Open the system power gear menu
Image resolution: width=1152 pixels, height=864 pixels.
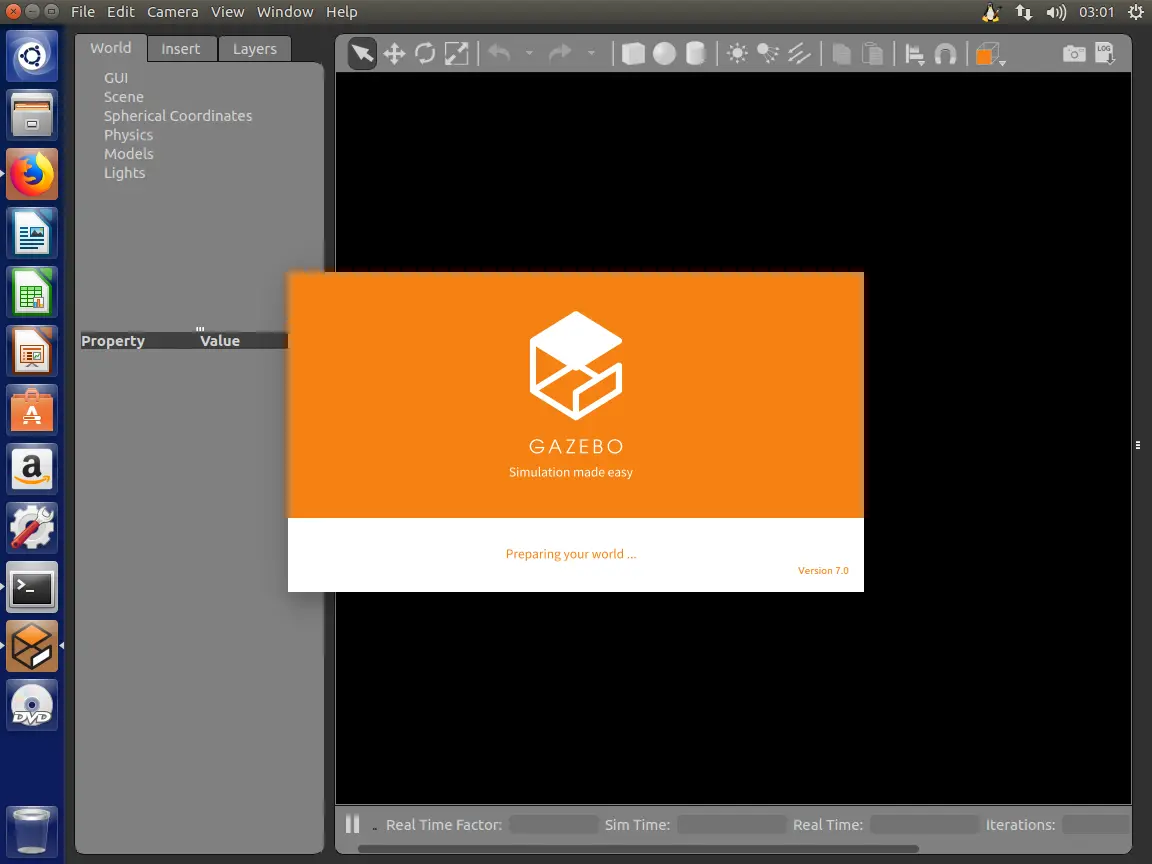[x=1136, y=12]
